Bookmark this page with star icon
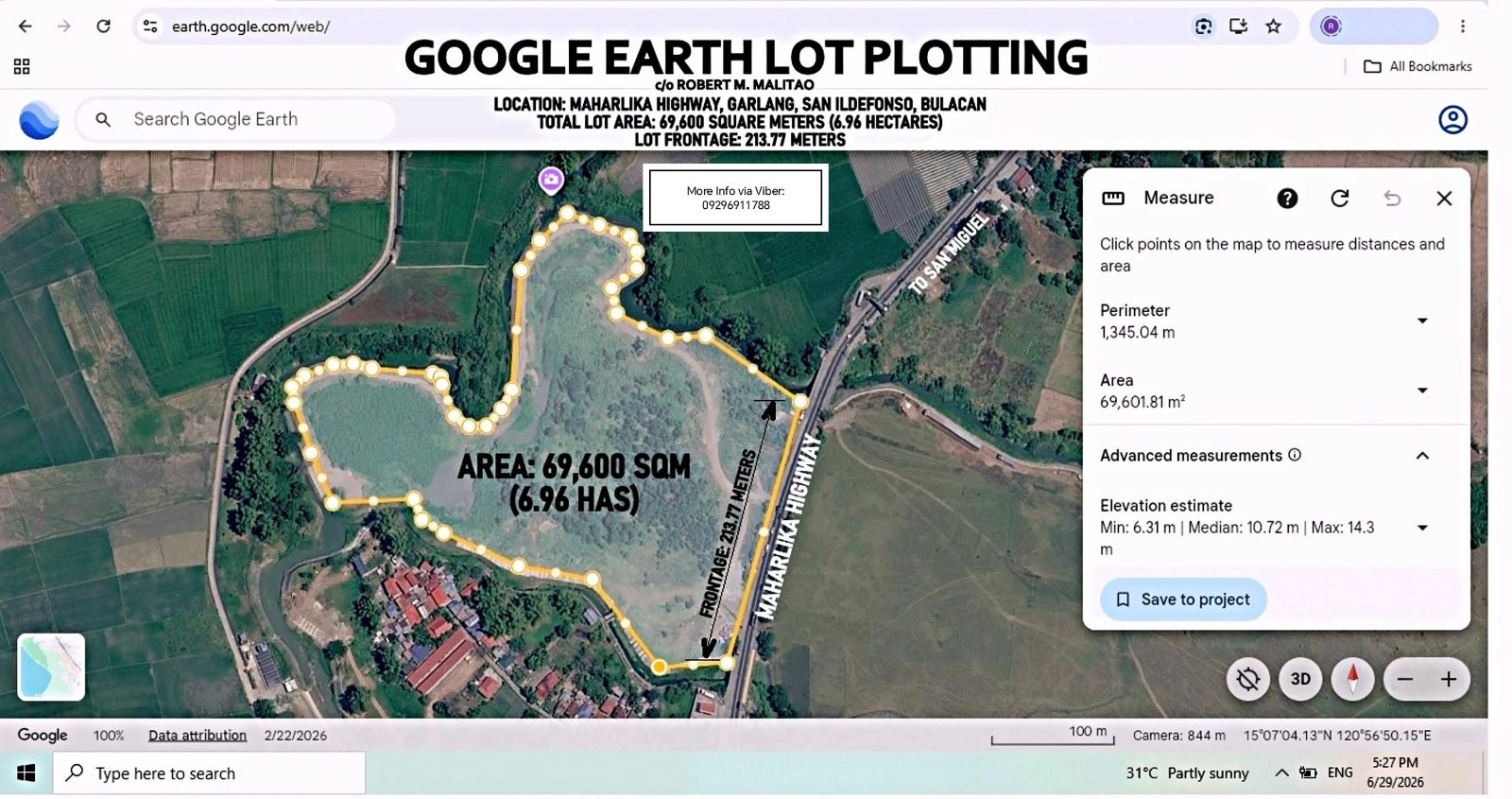Screen dimensions: 1512x799 pos(1274,26)
